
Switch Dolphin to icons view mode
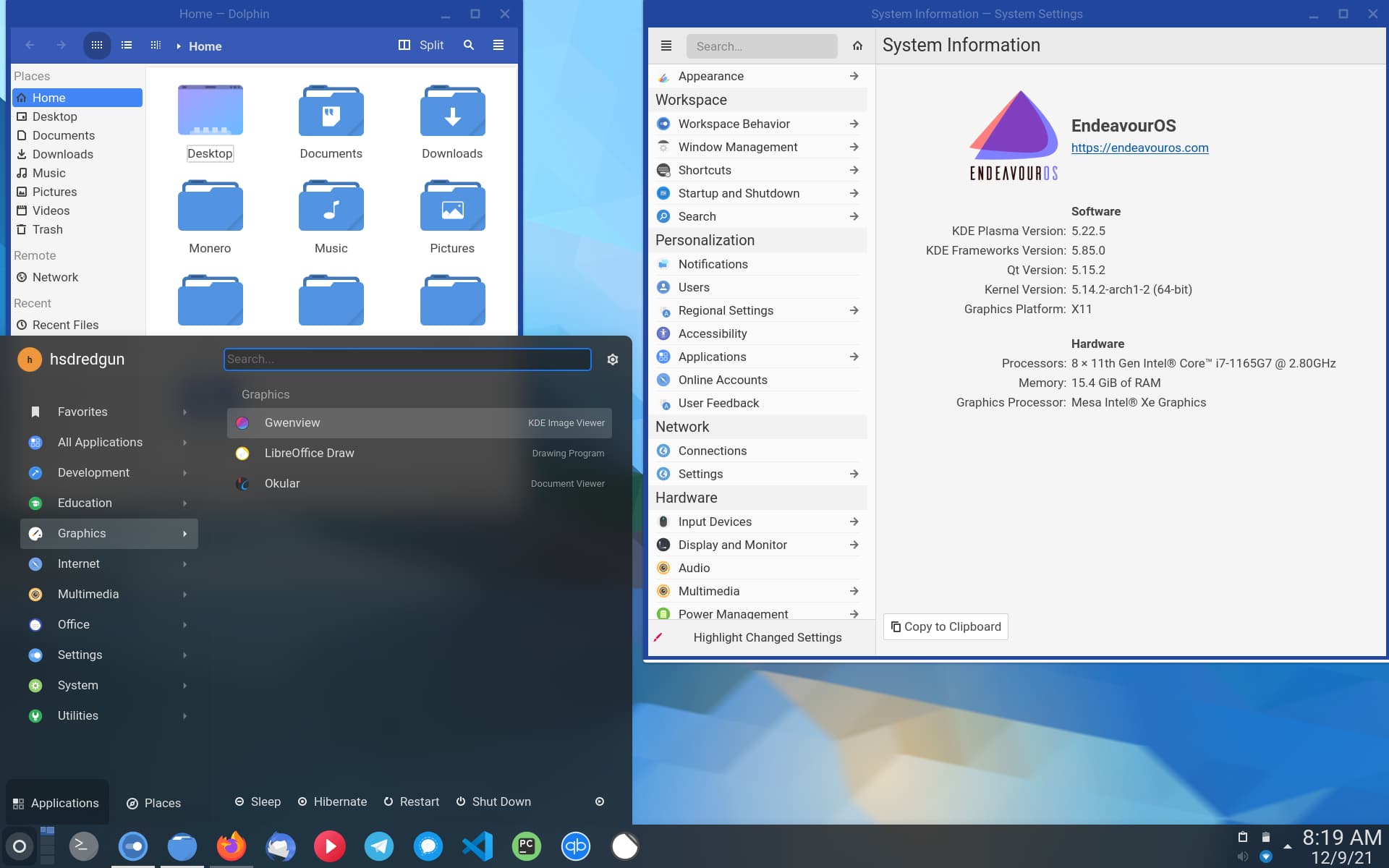97,46
